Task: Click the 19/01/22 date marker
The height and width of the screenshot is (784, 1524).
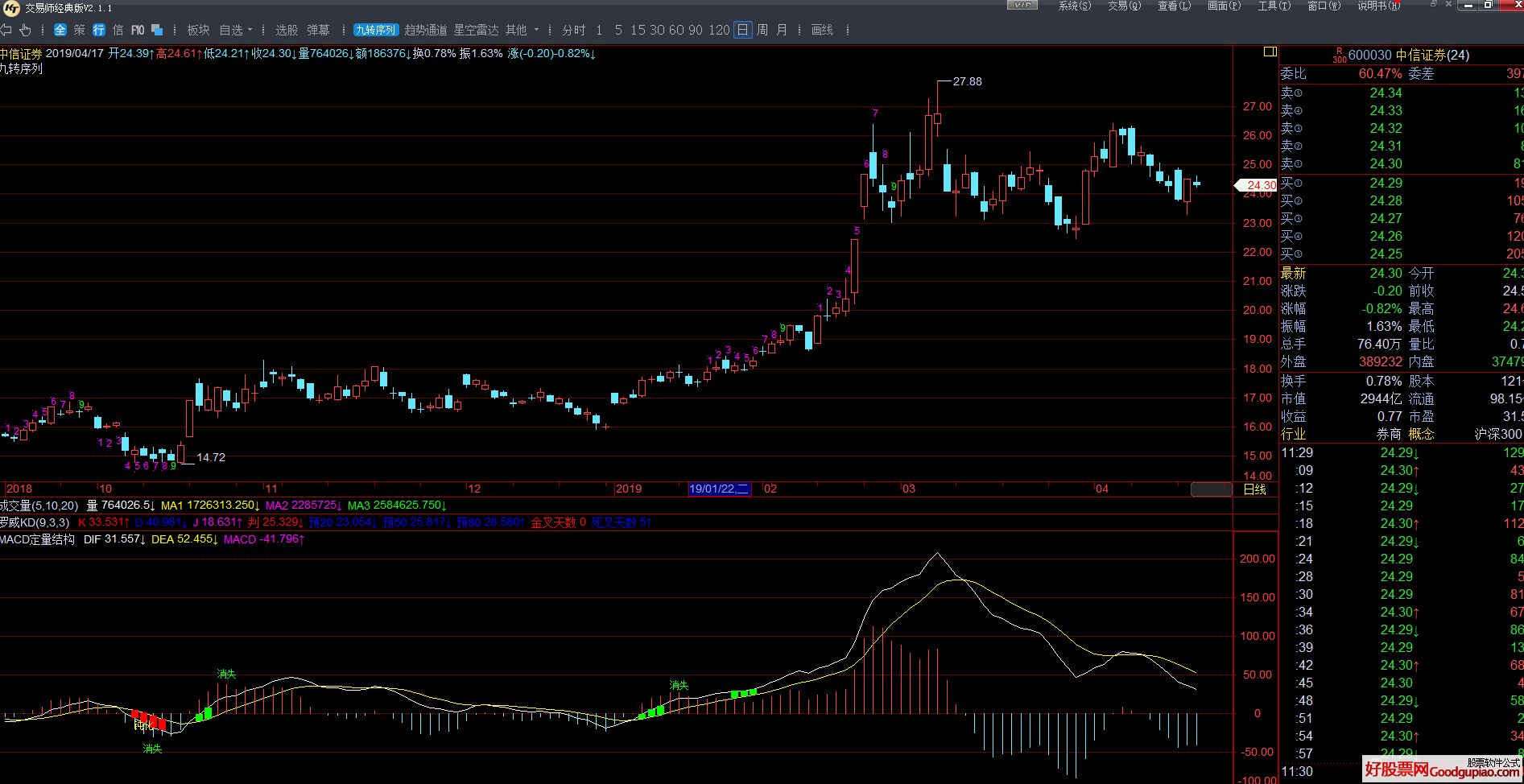Action: coord(720,489)
